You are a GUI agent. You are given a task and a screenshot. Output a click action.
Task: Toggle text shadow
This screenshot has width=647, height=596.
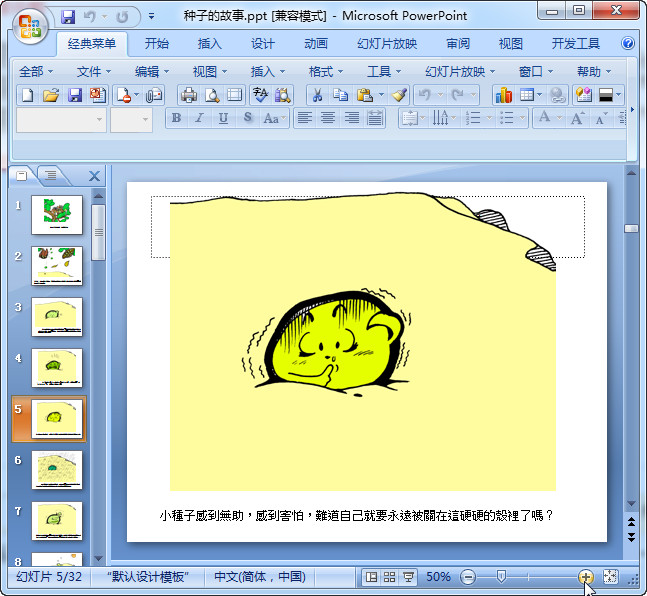[247, 118]
